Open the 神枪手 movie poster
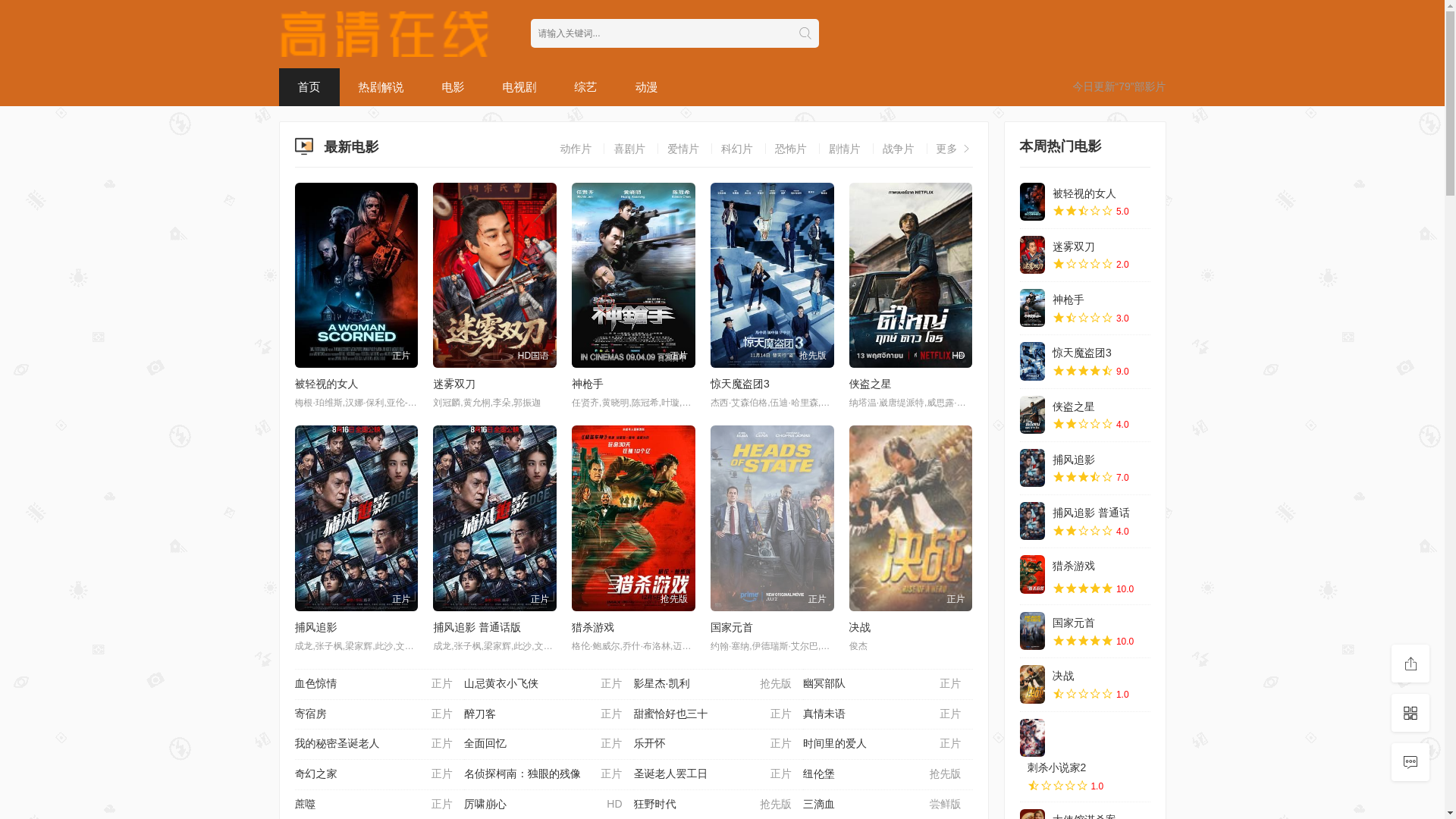Image resolution: width=1456 pixels, height=819 pixels. 633,275
